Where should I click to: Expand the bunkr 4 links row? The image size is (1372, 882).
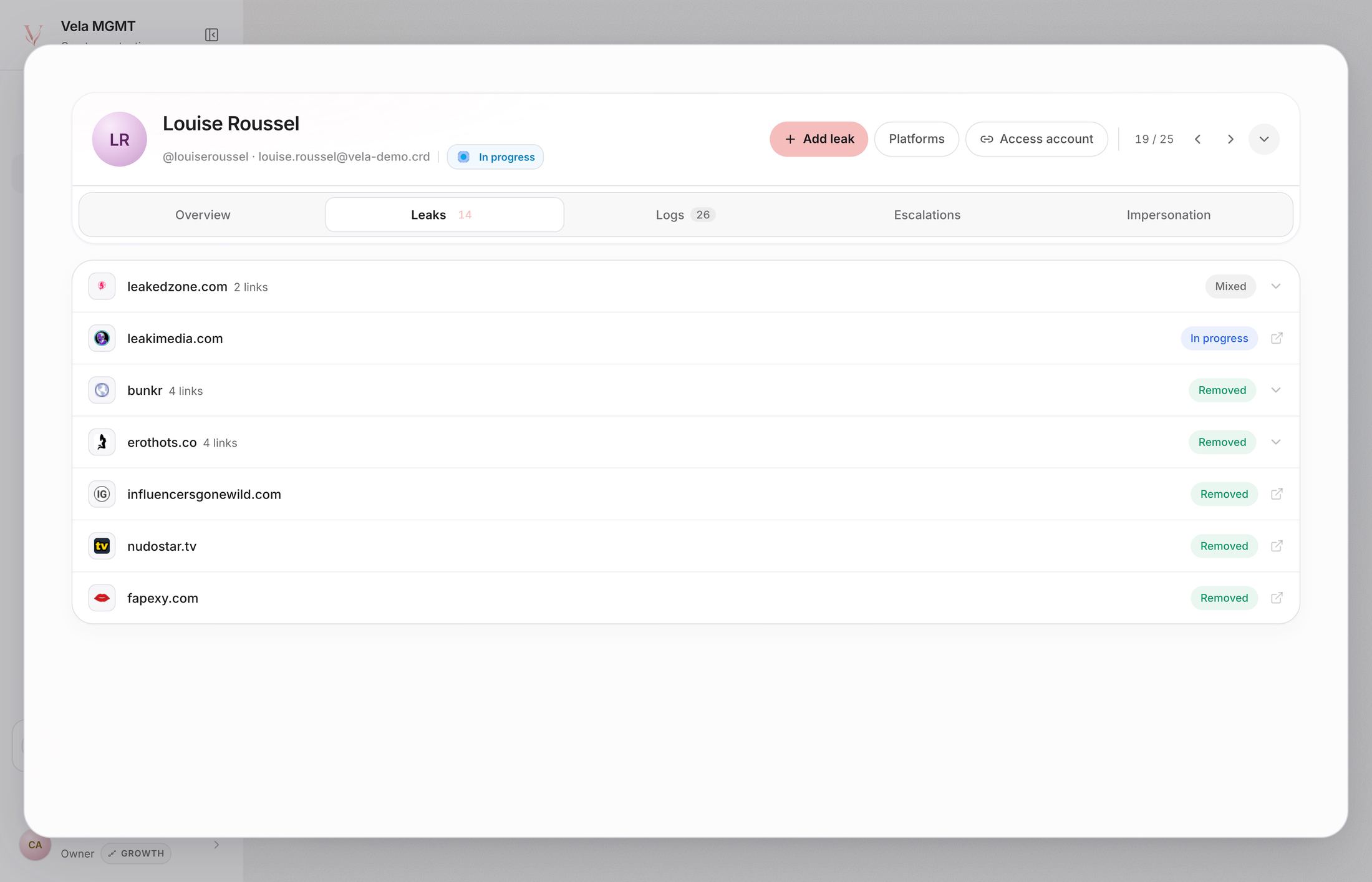pos(686,390)
